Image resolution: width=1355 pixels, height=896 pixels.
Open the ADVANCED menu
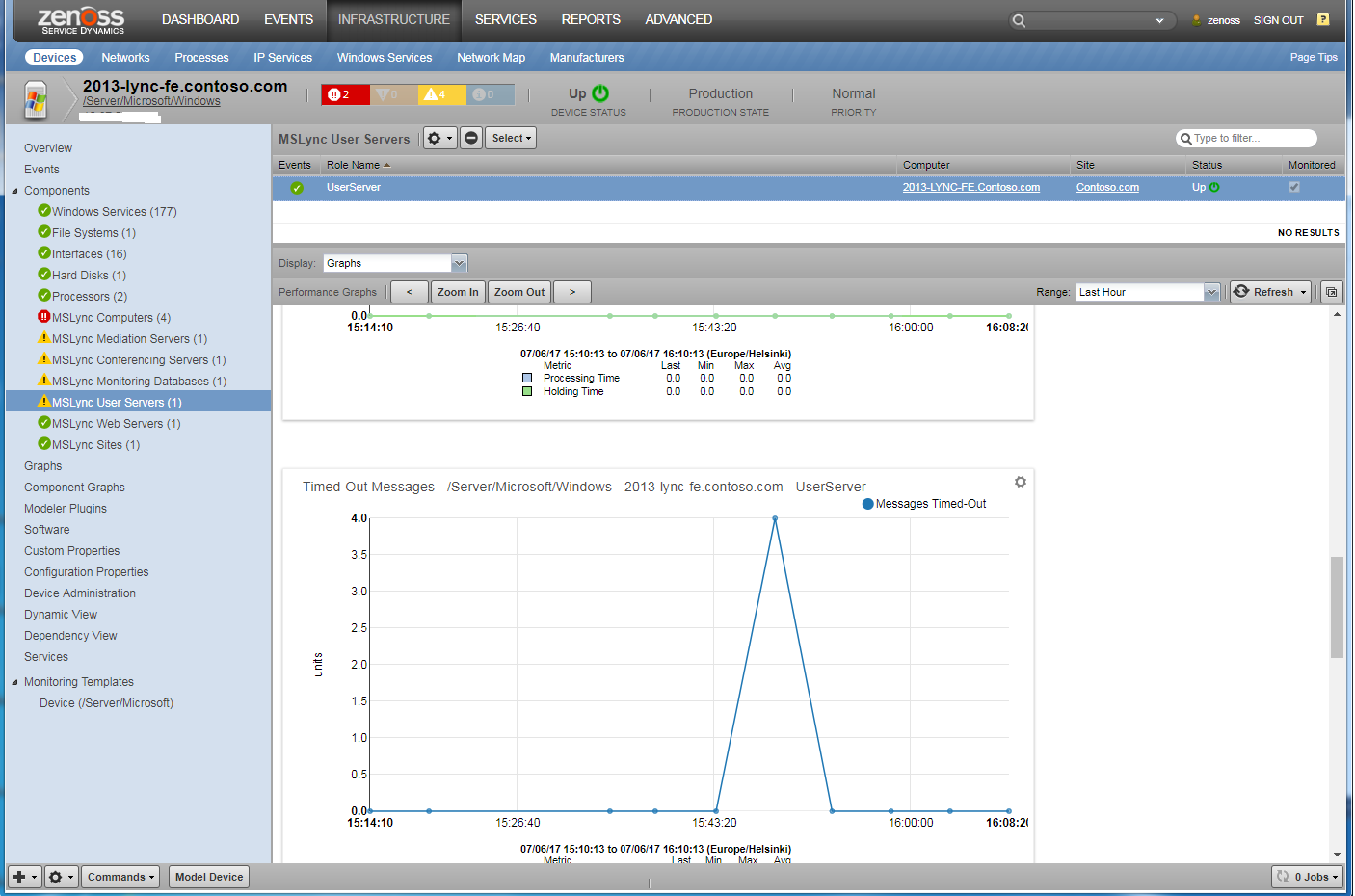678,19
